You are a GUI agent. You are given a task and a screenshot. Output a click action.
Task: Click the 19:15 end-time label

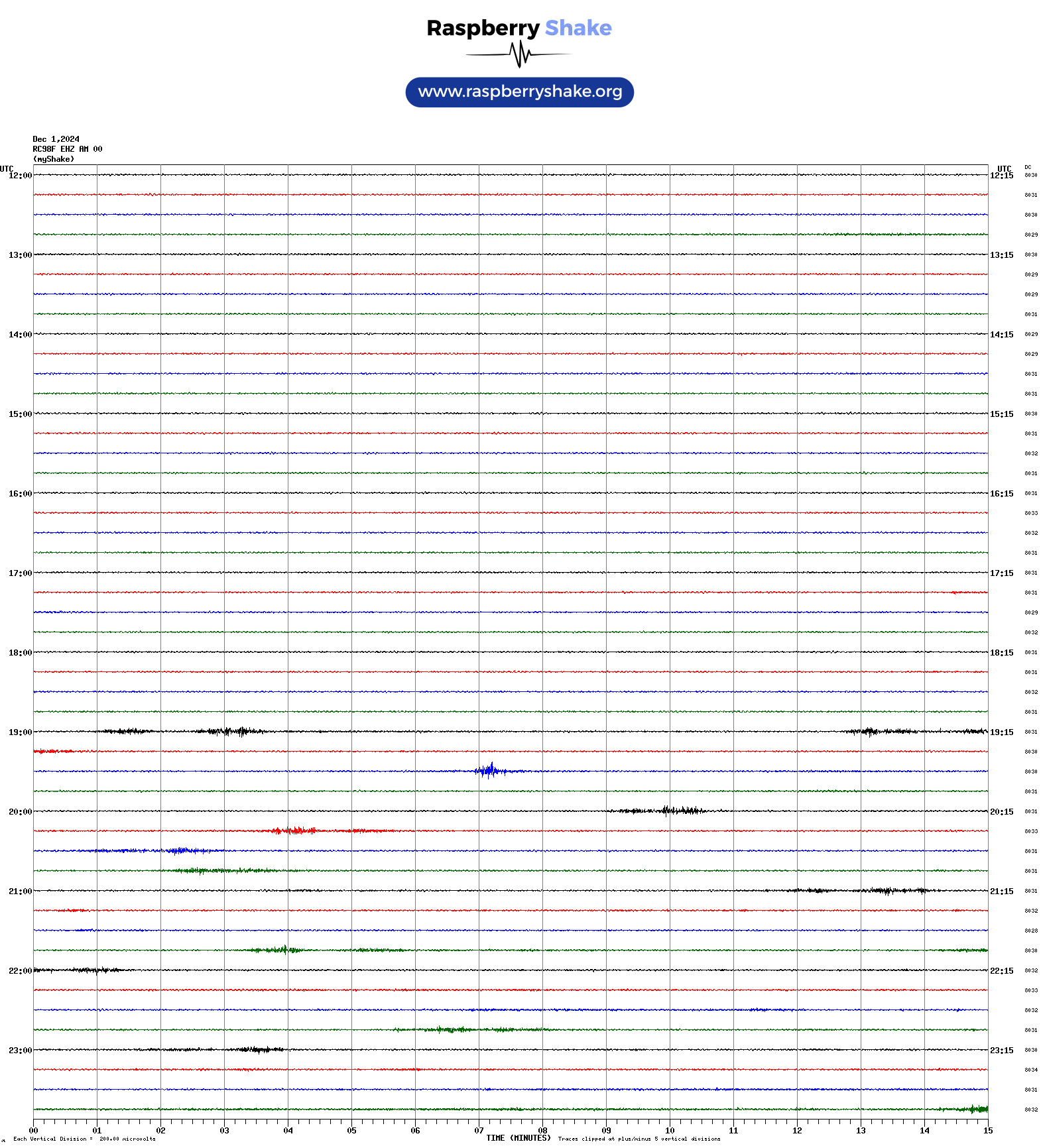1002,732
